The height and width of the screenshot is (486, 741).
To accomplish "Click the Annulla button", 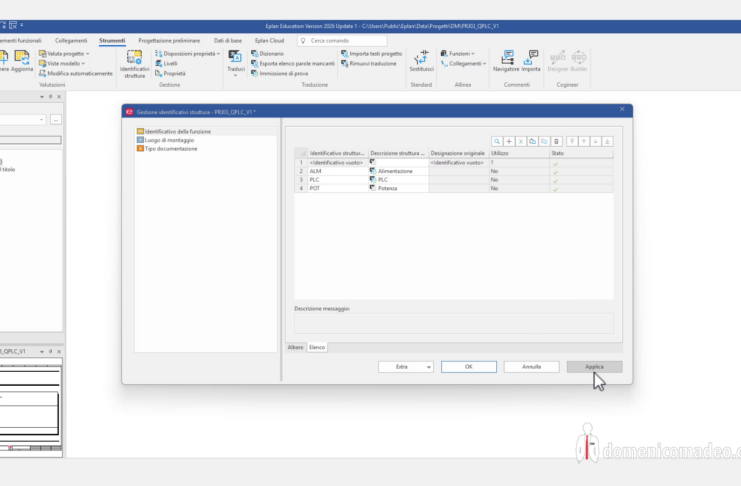I will coord(531,367).
